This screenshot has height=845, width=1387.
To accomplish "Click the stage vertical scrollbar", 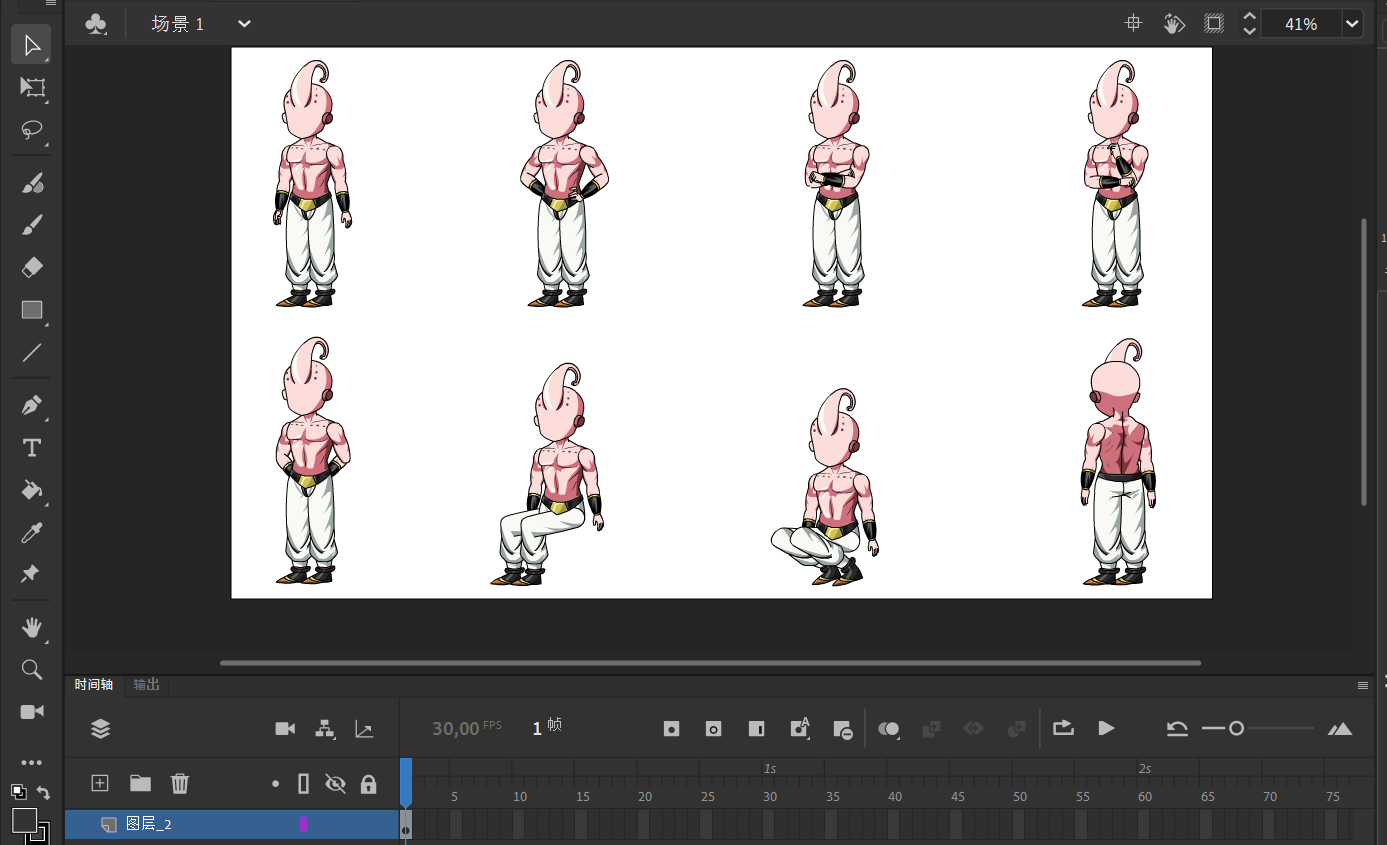I will click(1364, 362).
